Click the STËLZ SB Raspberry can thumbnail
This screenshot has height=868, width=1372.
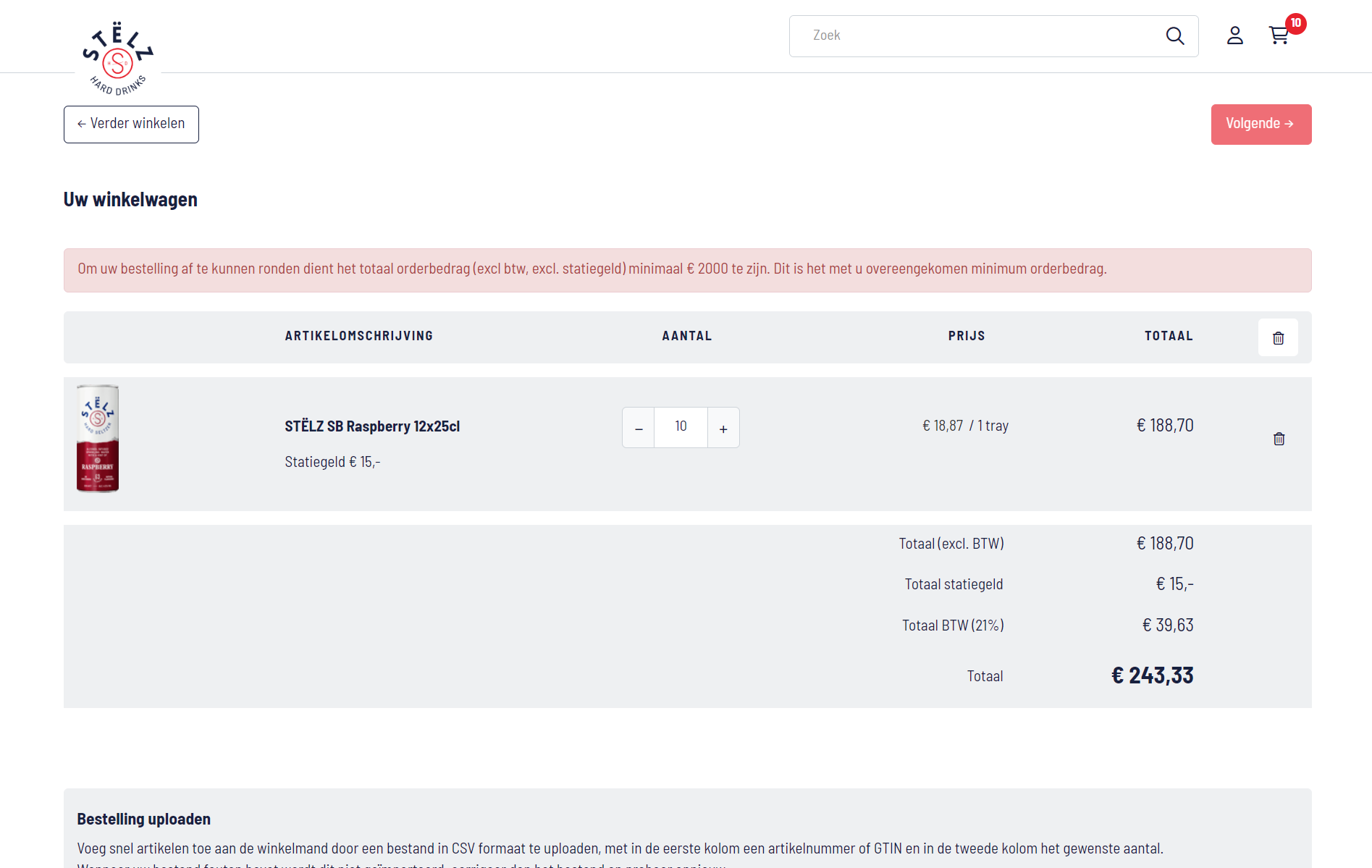[x=98, y=439]
